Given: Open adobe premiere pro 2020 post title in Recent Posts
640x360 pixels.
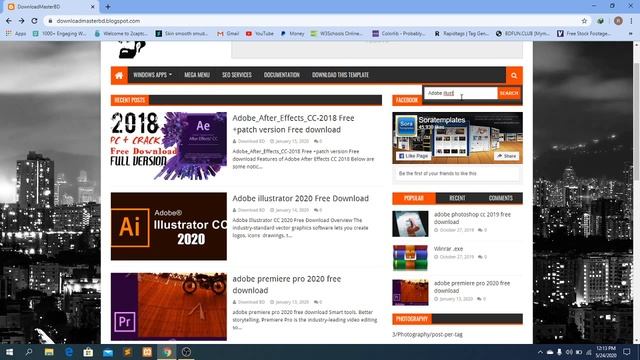Looking at the screenshot, I should coord(287,284).
